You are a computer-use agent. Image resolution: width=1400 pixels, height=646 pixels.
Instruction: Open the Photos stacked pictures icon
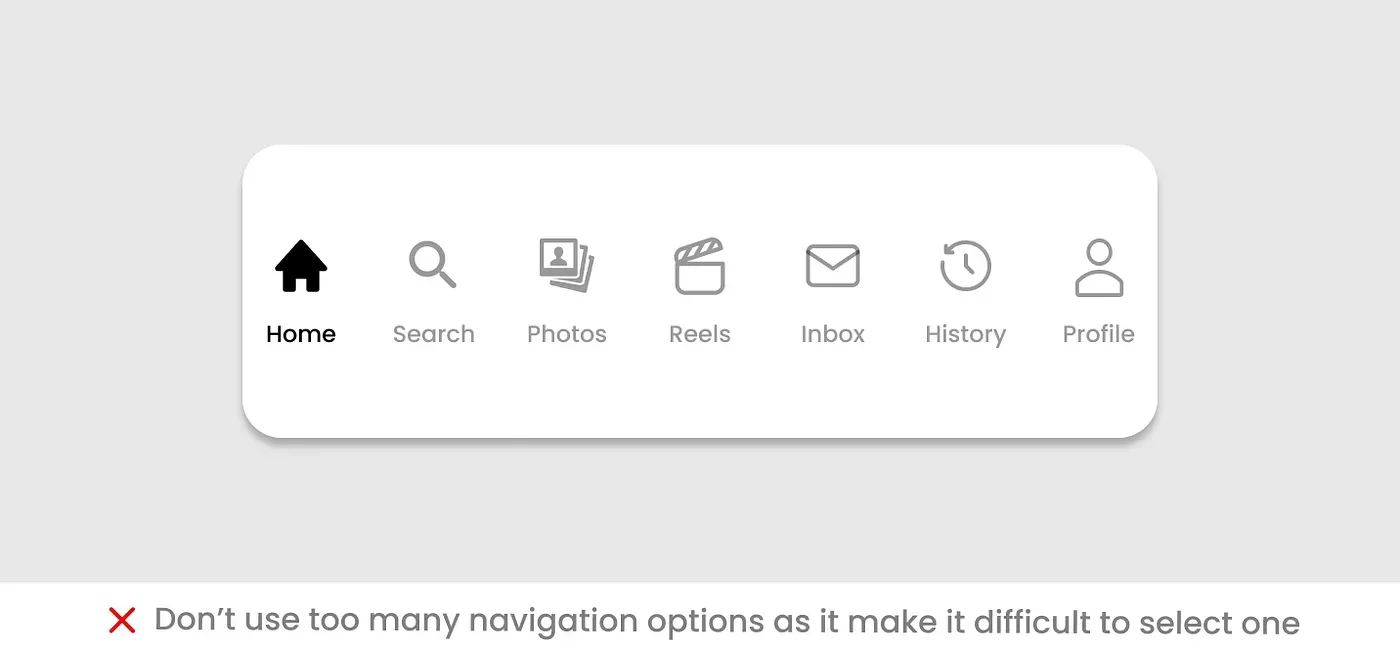click(566, 266)
